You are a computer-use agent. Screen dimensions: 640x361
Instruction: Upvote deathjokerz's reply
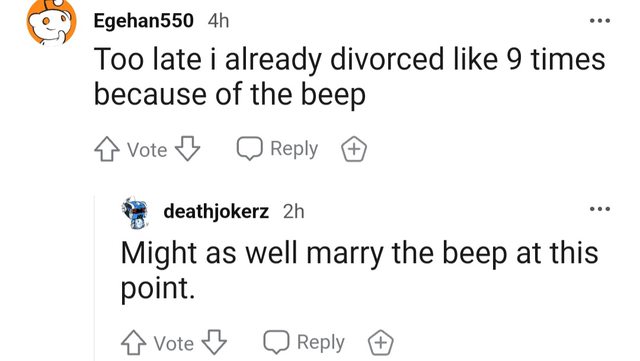point(133,342)
